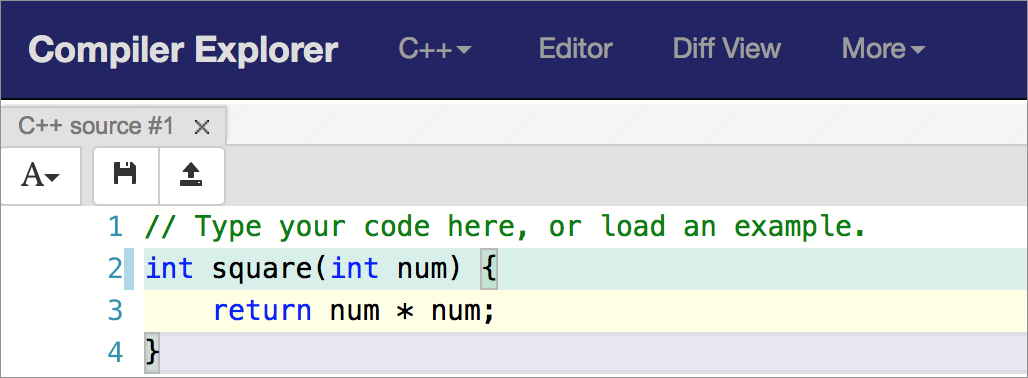Image resolution: width=1028 pixels, height=378 pixels.
Task: Click the save (floppy disk) icon
Action: (x=125, y=176)
